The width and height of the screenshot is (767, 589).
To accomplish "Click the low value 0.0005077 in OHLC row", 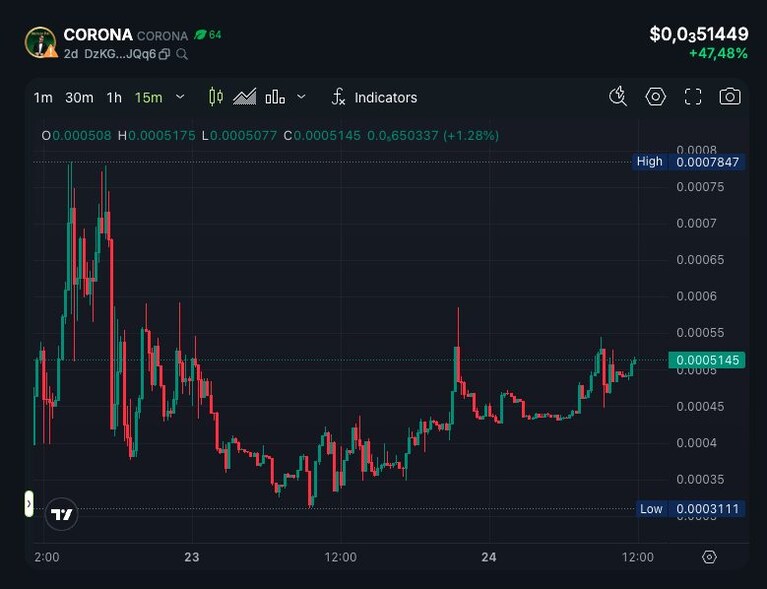I will [243, 136].
